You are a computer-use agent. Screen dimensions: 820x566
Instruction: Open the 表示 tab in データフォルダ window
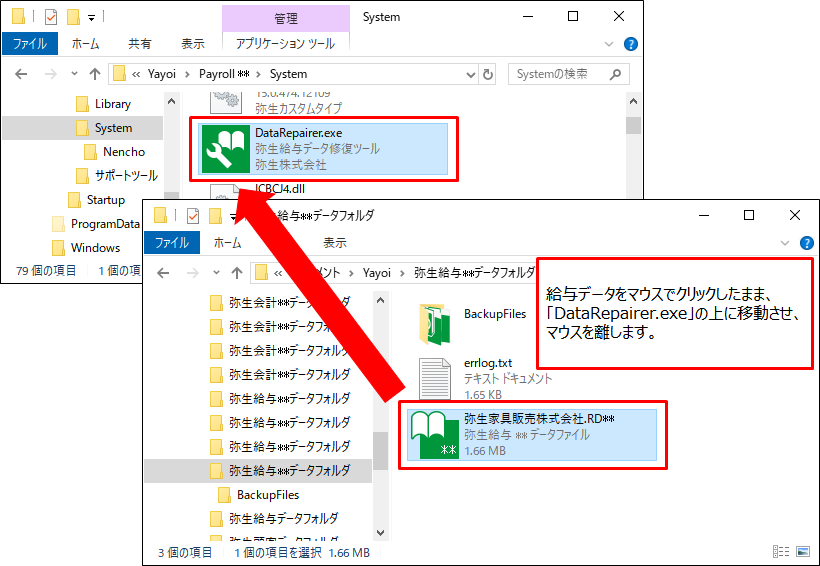click(x=335, y=243)
